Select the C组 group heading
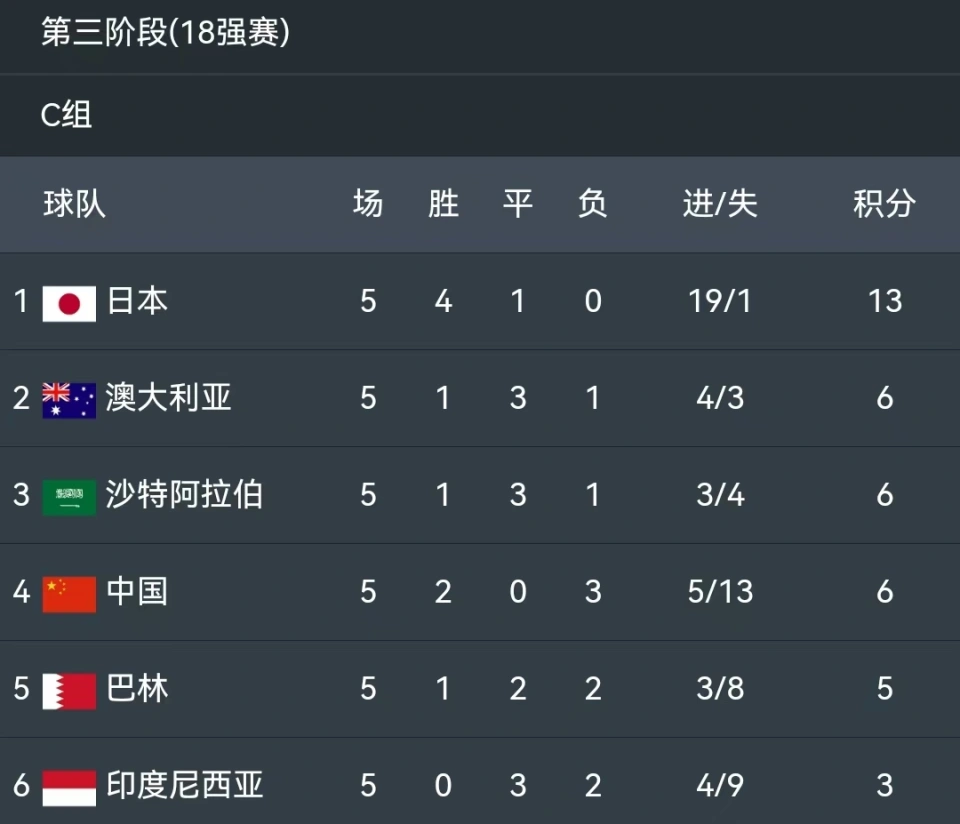Screen dimensions: 960x824 pyautogui.click(x=66, y=114)
